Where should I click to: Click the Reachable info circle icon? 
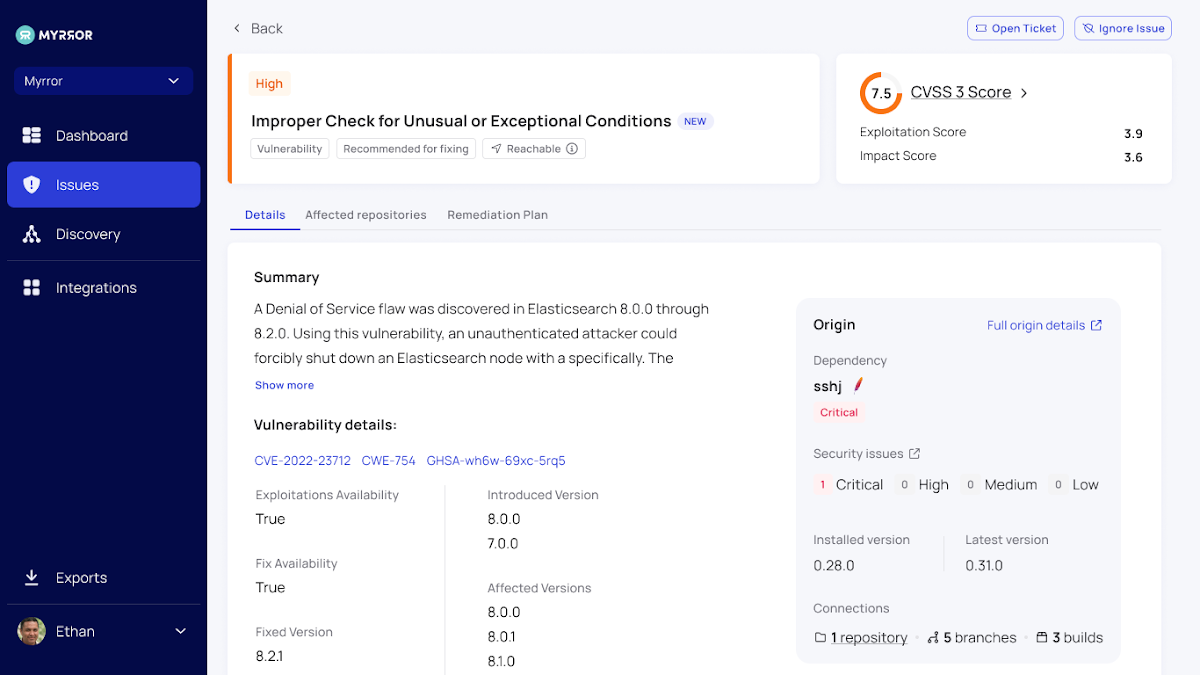click(x=572, y=149)
